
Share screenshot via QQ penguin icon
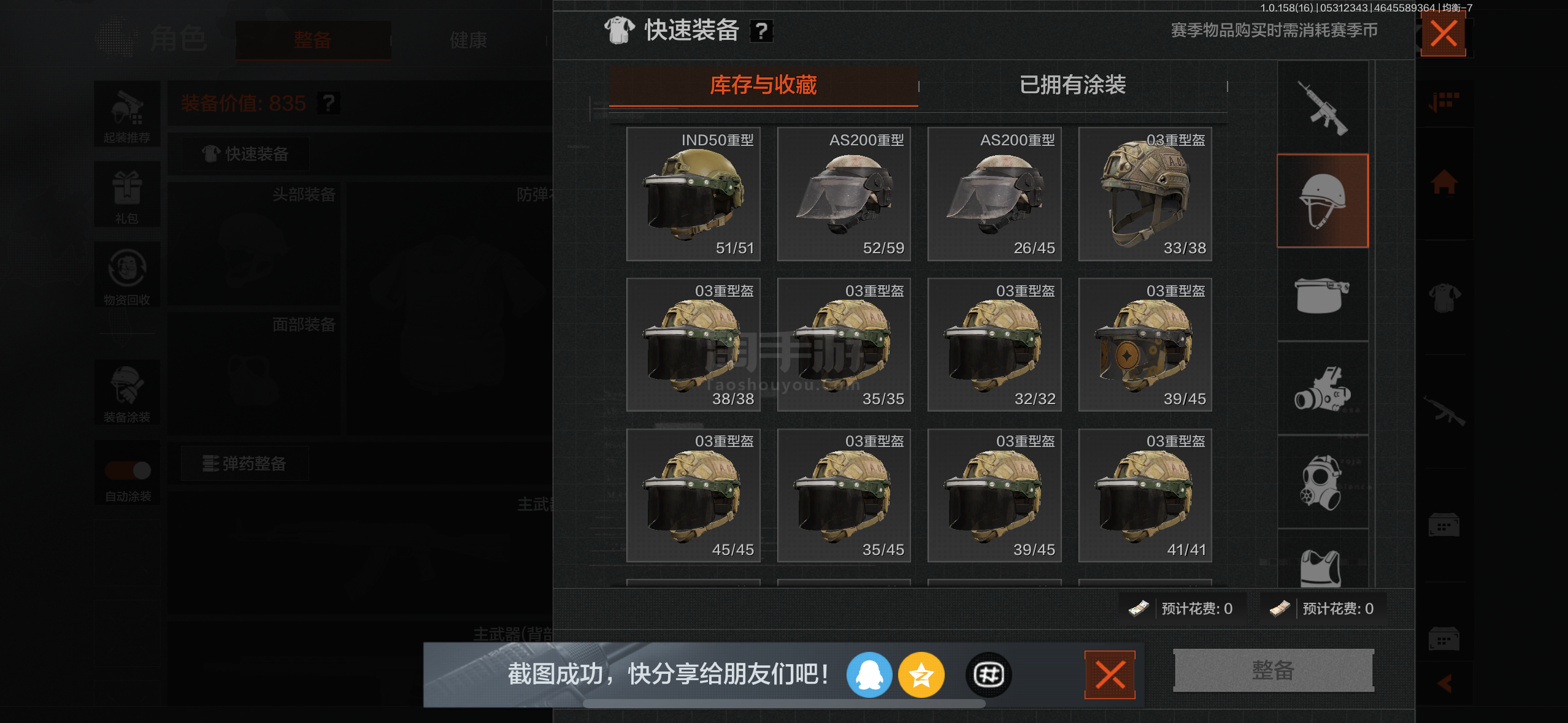[x=869, y=675]
